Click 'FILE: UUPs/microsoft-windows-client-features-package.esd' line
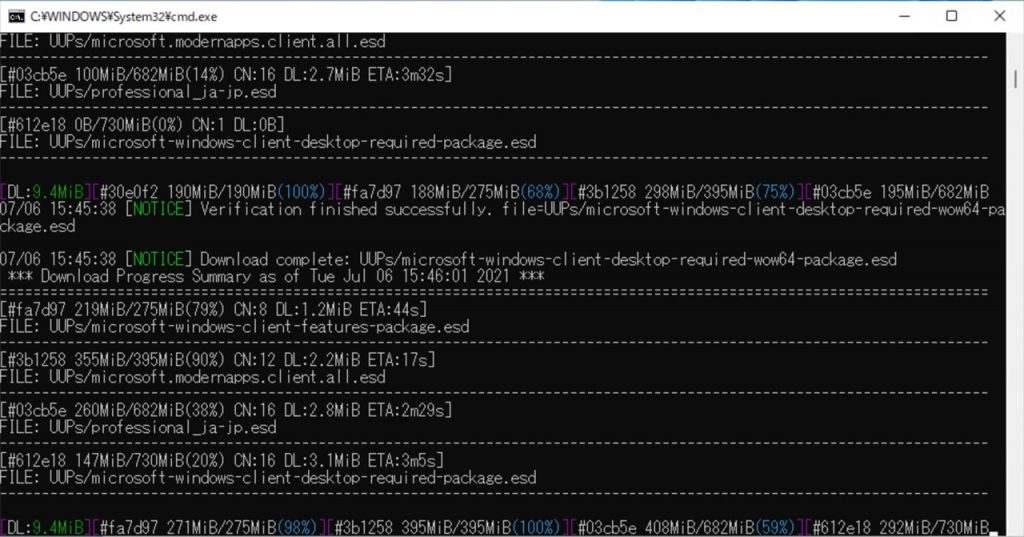The image size is (1024, 537). tap(234, 326)
